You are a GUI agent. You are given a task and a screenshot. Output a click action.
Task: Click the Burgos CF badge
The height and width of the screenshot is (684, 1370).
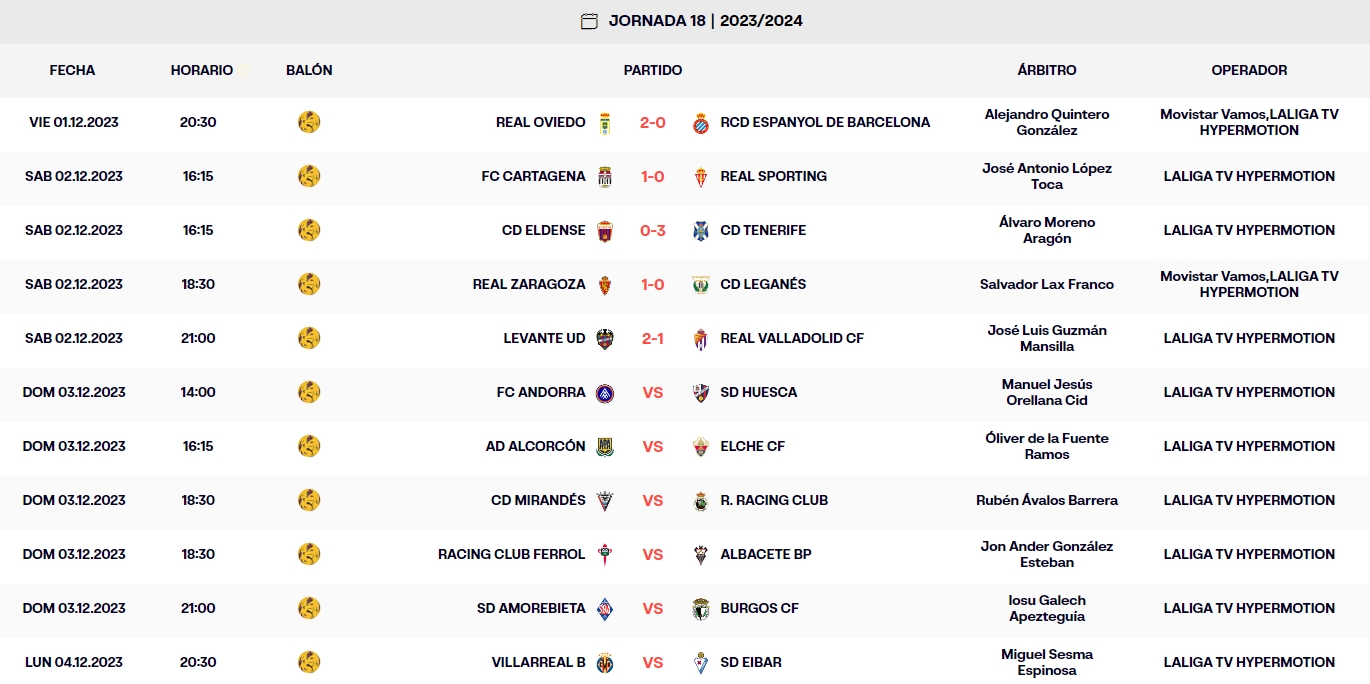[698, 608]
